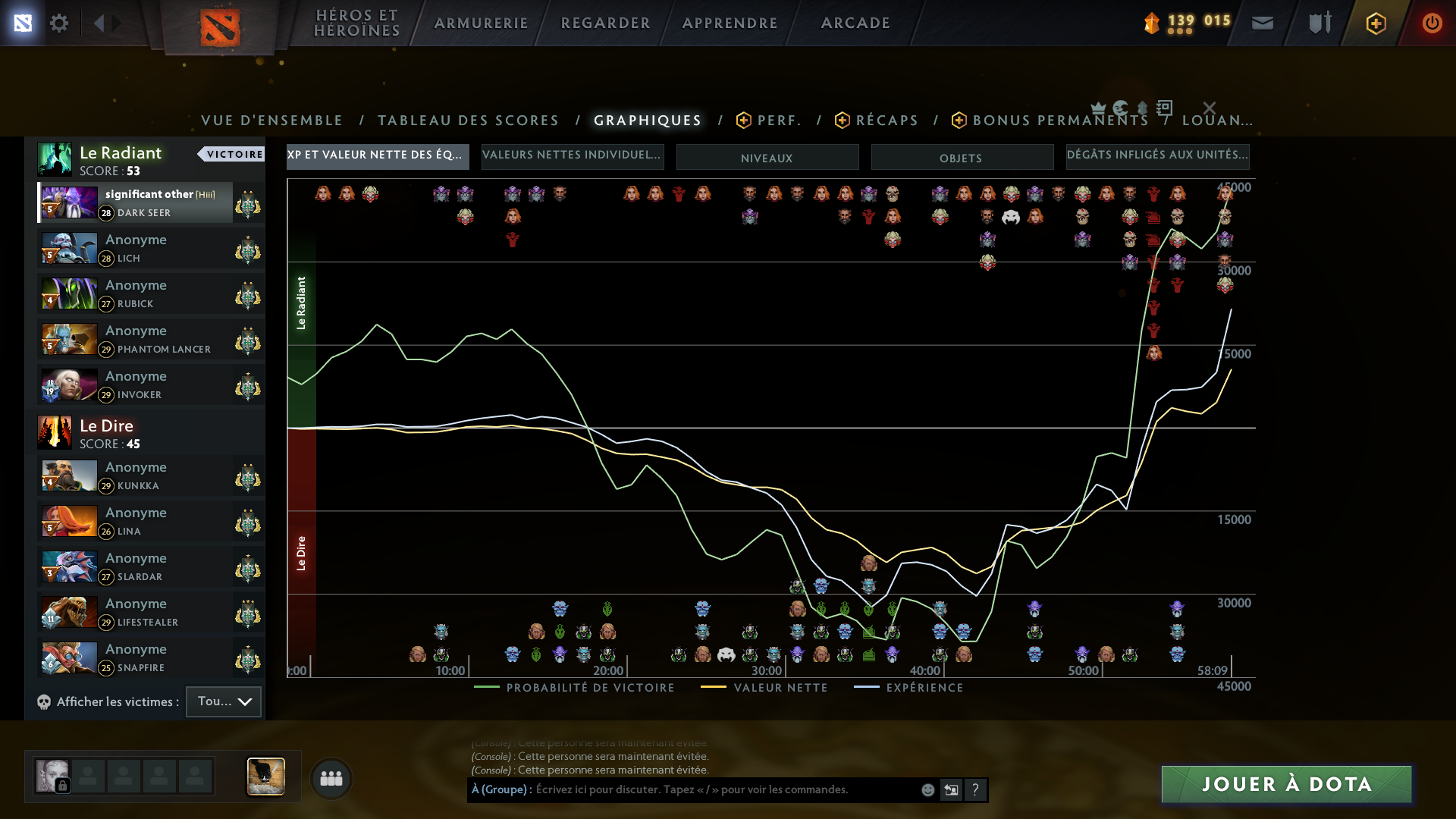Open the party group icon button
1456x819 pixels.
click(331, 778)
